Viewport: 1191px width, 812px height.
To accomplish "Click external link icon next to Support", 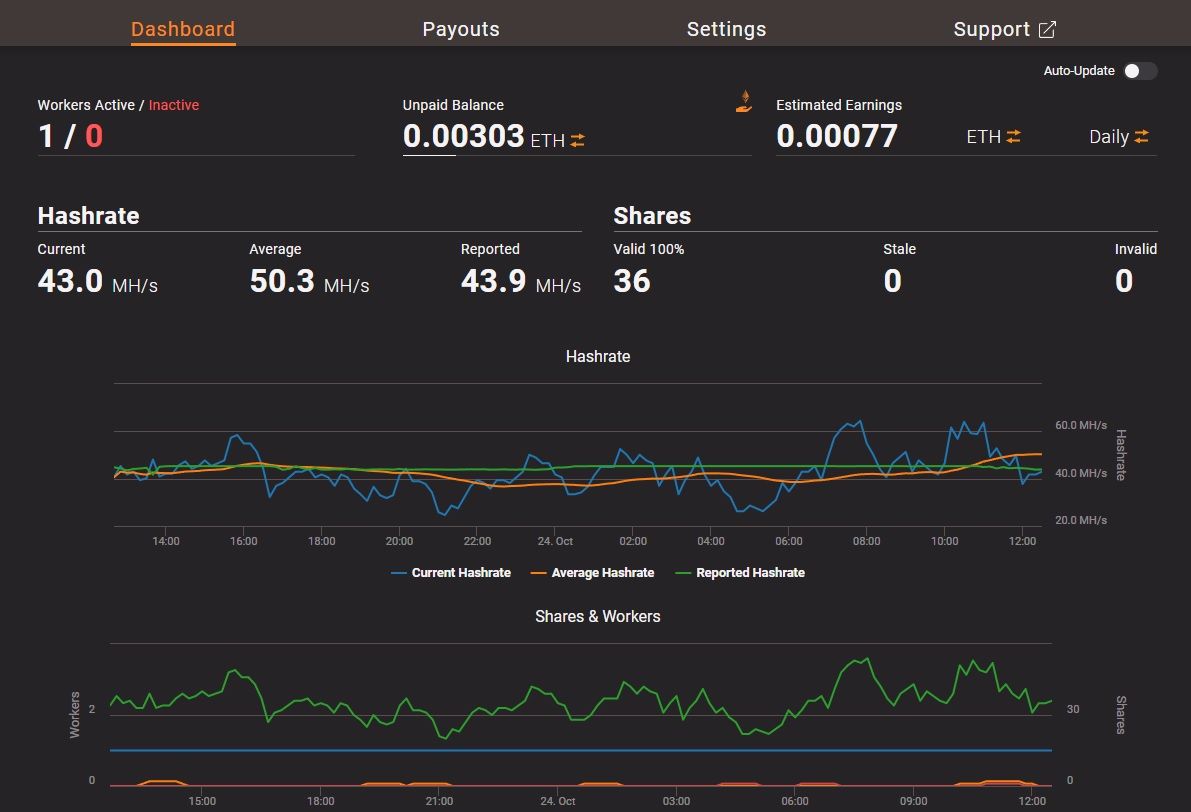I will 1047,30.
